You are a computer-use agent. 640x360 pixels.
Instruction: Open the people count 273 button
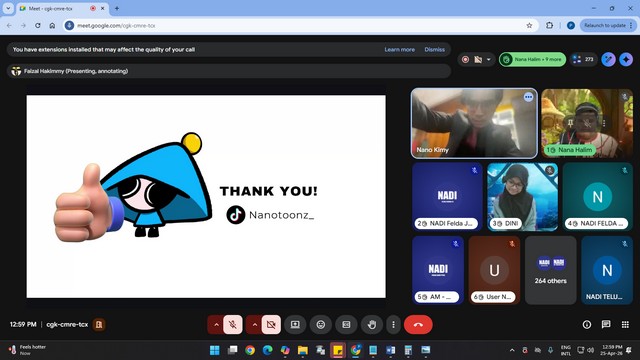pos(583,60)
